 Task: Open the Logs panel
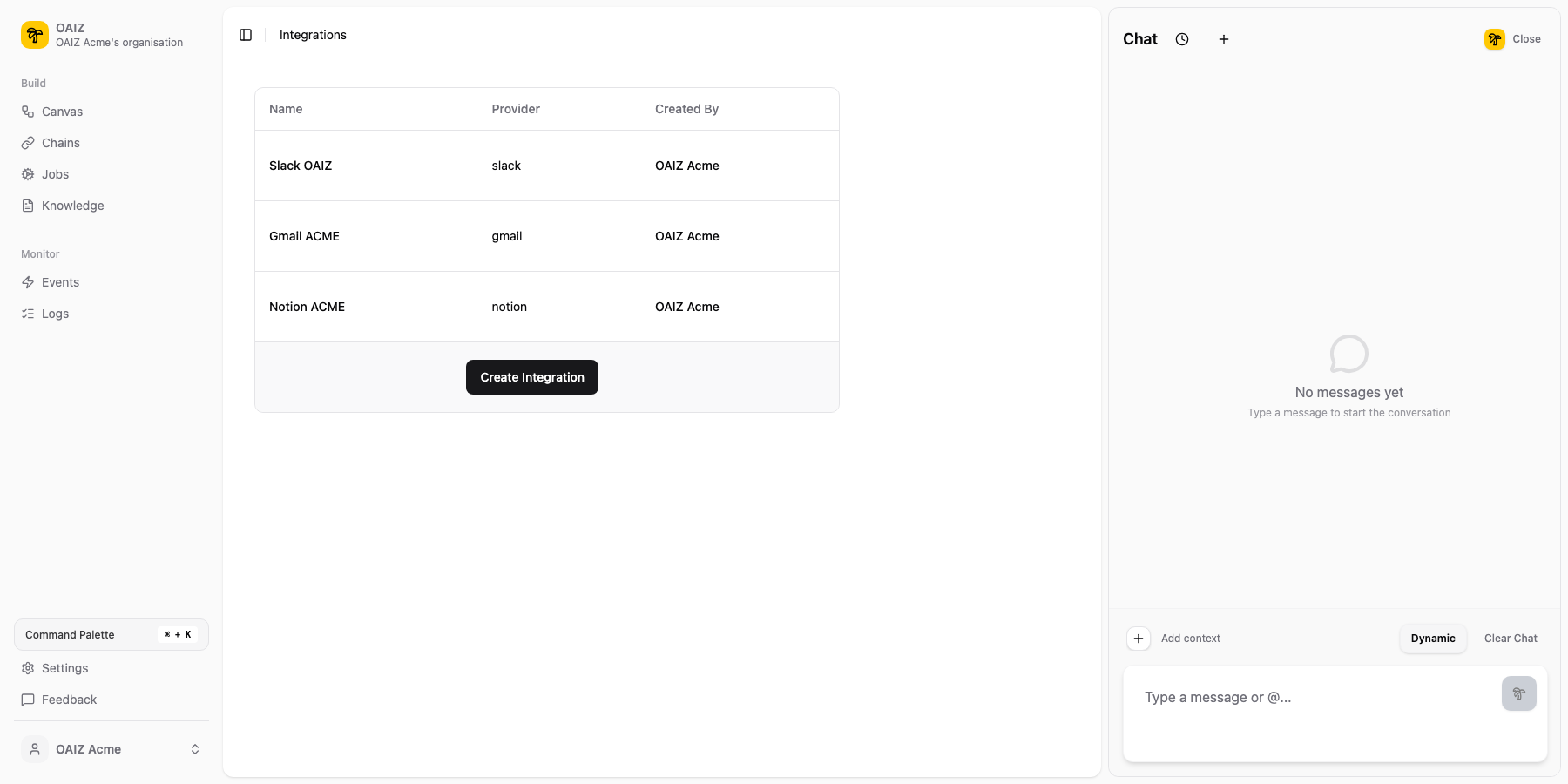55,314
